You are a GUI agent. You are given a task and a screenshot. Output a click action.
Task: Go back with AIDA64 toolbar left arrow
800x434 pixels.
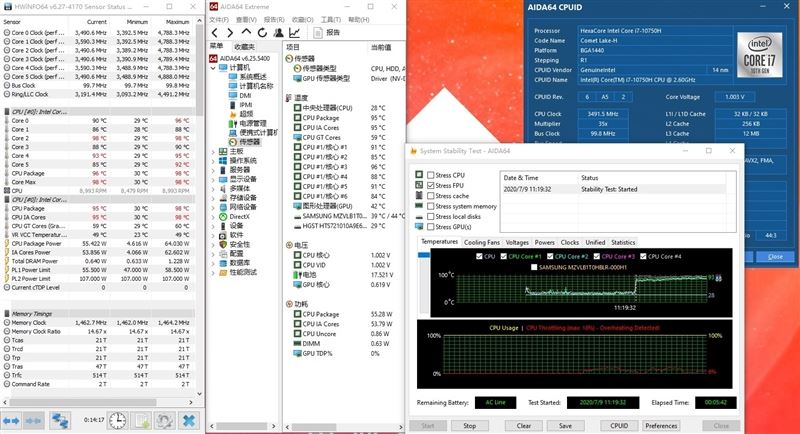(215, 33)
